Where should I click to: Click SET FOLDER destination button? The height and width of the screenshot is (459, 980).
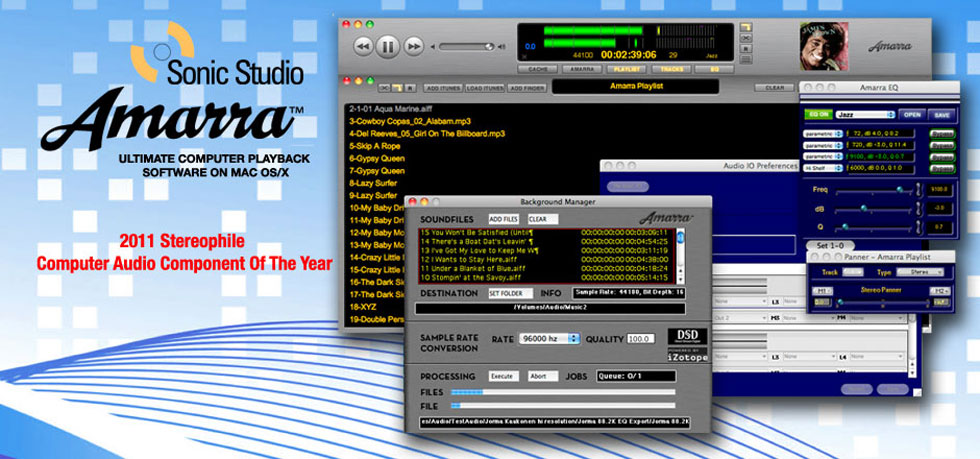pos(511,293)
